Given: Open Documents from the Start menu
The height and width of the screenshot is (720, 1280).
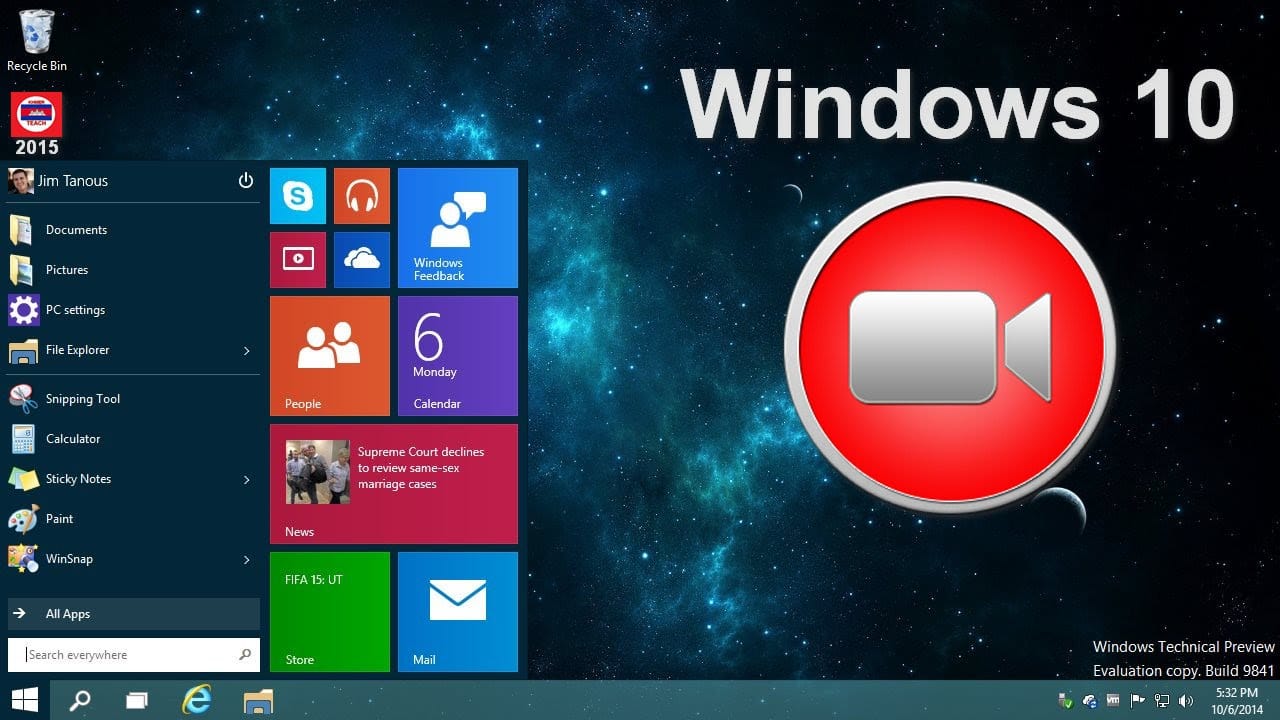Looking at the screenshot, I should (134, 230).
